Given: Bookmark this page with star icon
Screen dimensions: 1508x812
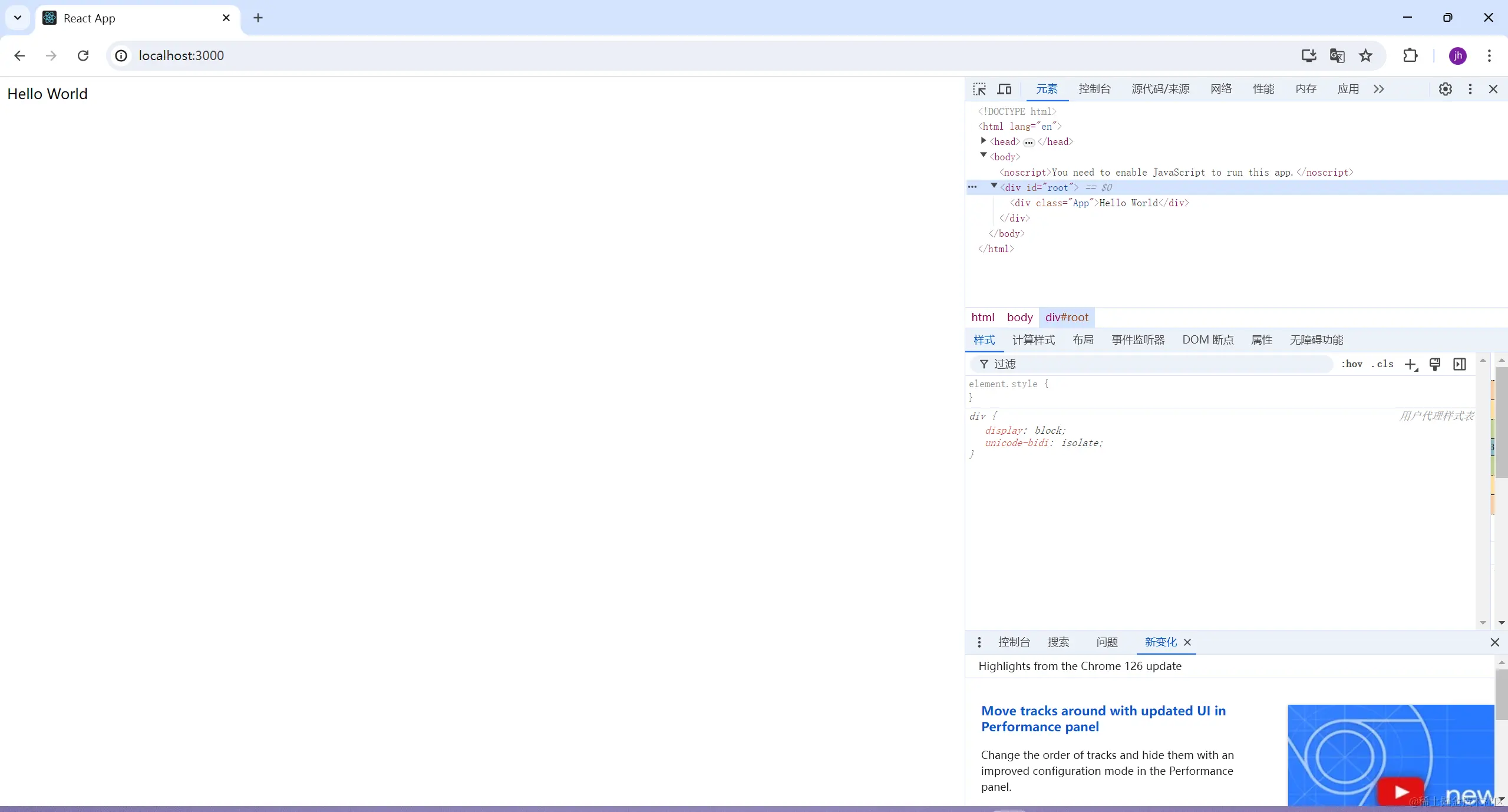Looking at the screenshot, I should tap(1365, 55).
